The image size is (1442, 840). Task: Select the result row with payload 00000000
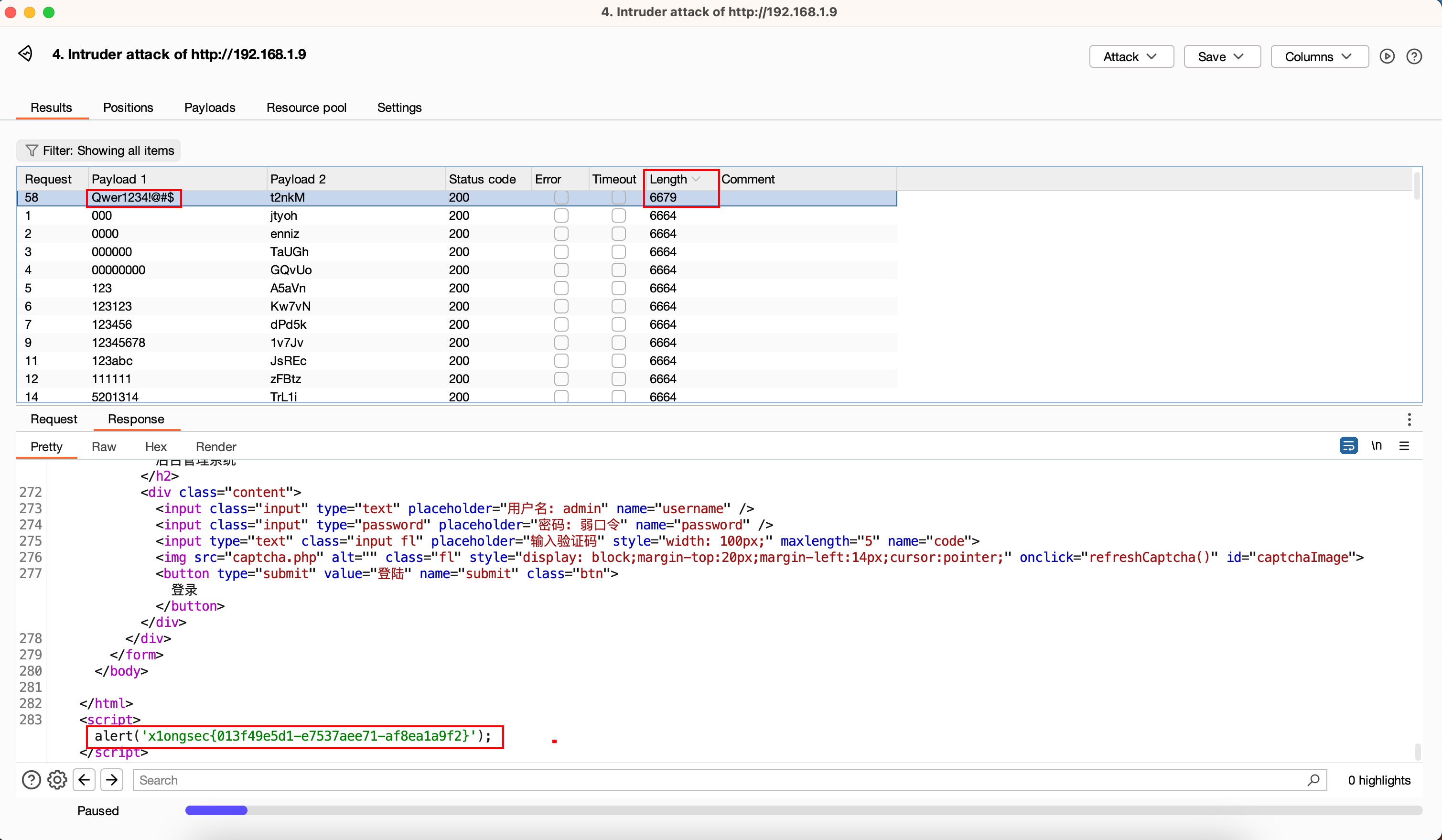457,270
